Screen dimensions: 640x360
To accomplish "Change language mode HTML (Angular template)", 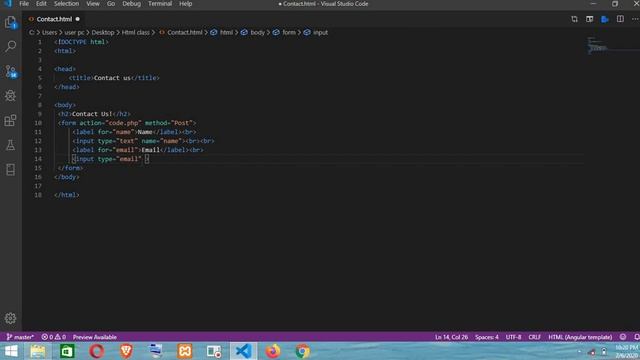I will point(580,337).
